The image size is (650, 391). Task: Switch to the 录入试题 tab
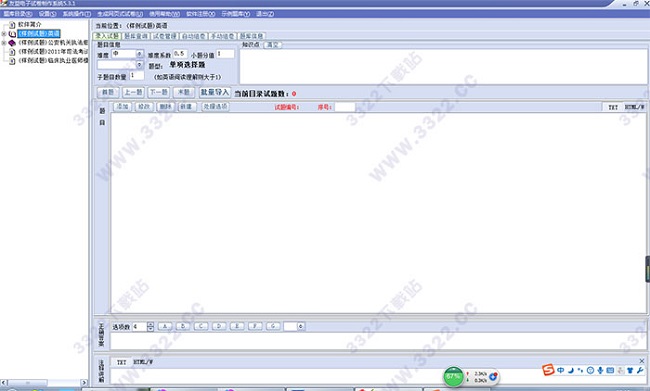107,36
